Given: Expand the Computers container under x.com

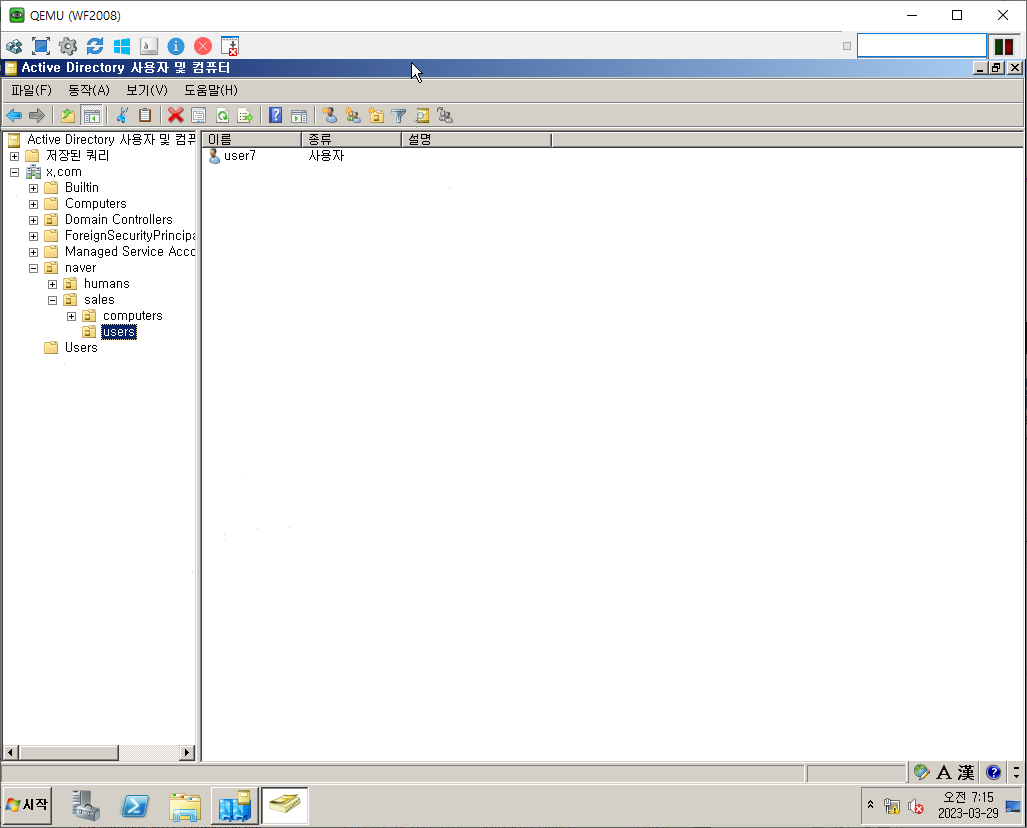Looking at the screenshot, I should tap(33, 204).
